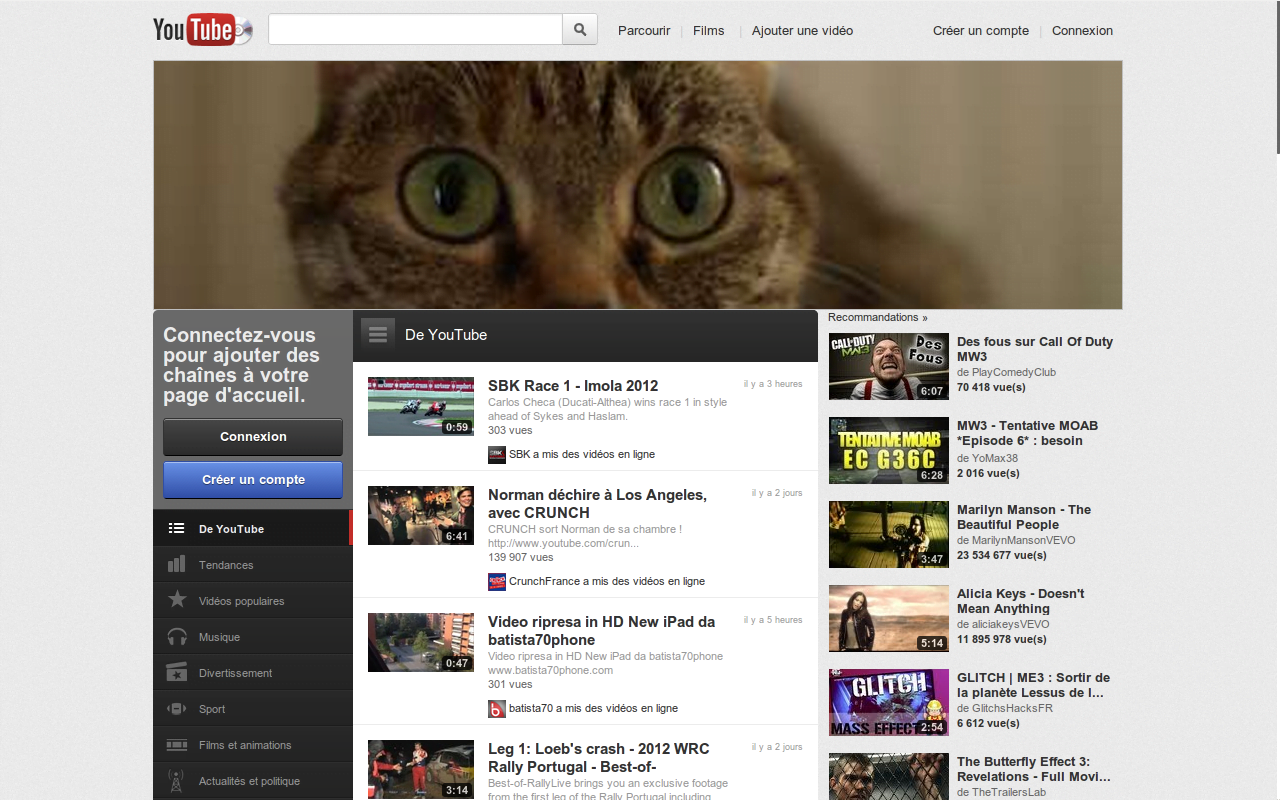Select the De YouTube sidebar tab
The width and height of the screenshot is (1280, 800).
[x=253, y=528]
